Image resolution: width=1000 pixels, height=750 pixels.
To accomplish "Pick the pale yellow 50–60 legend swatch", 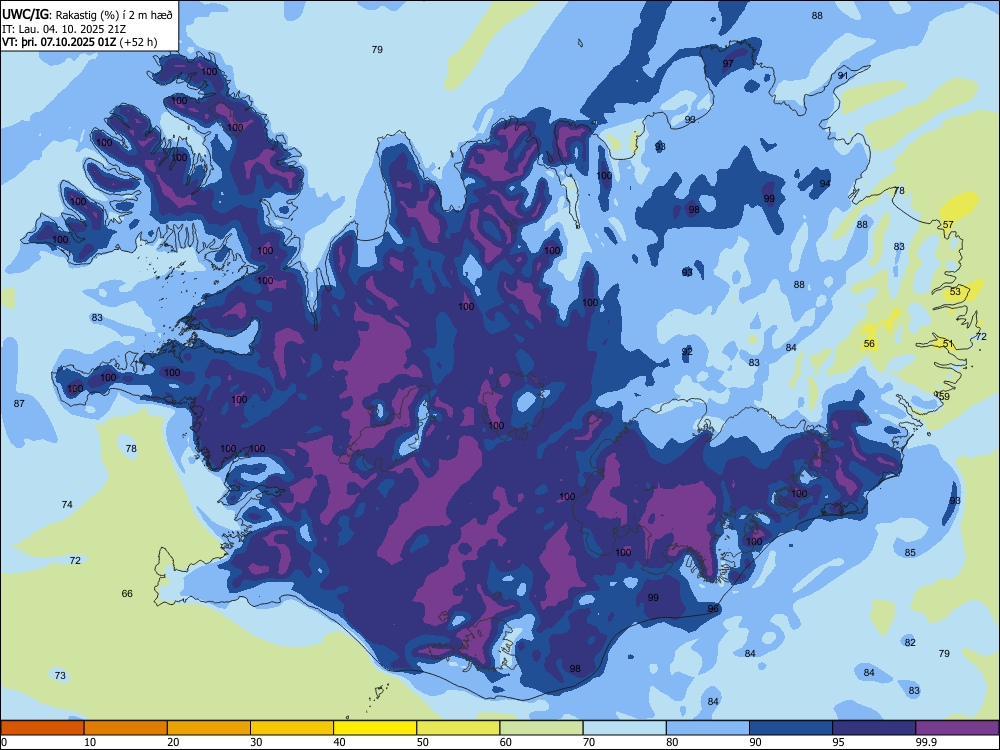I will coord(458,728).
